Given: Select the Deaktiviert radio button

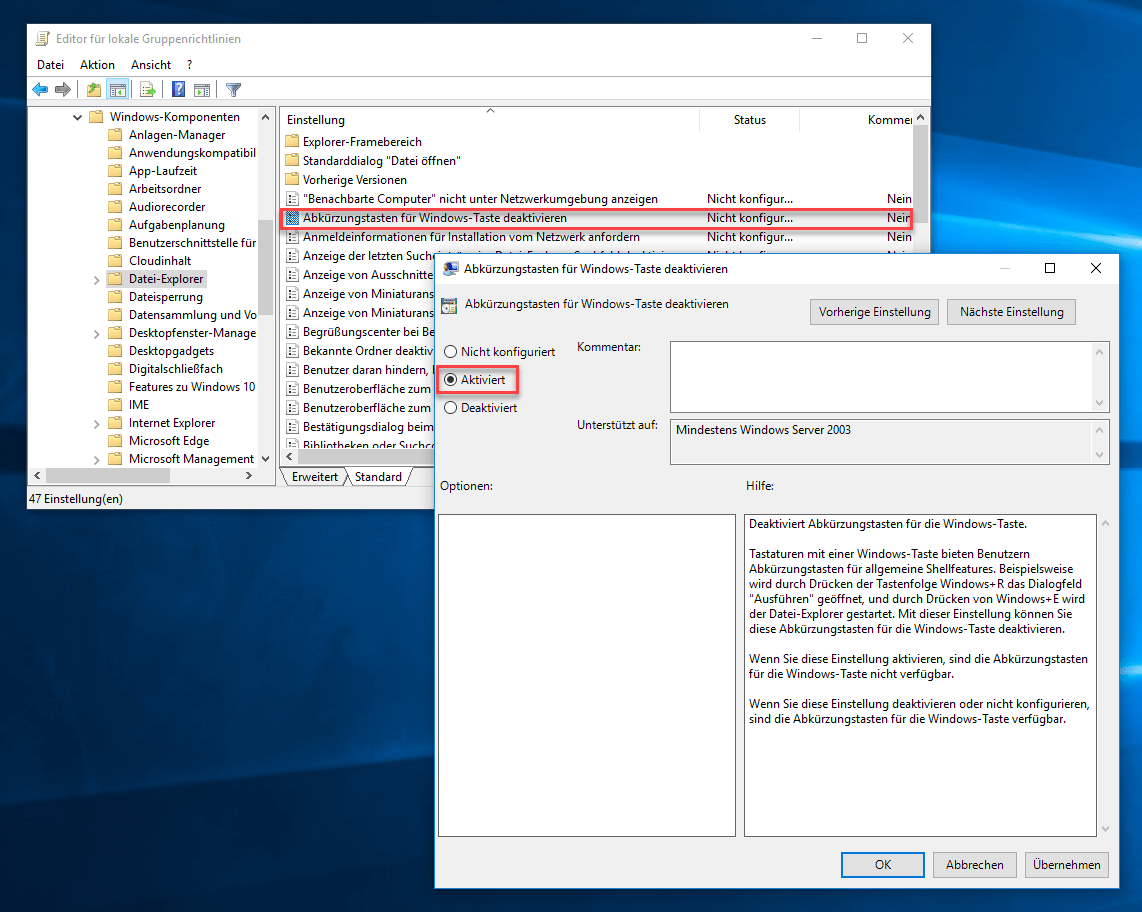Looking at the screenshot, I should click(452, 407).
